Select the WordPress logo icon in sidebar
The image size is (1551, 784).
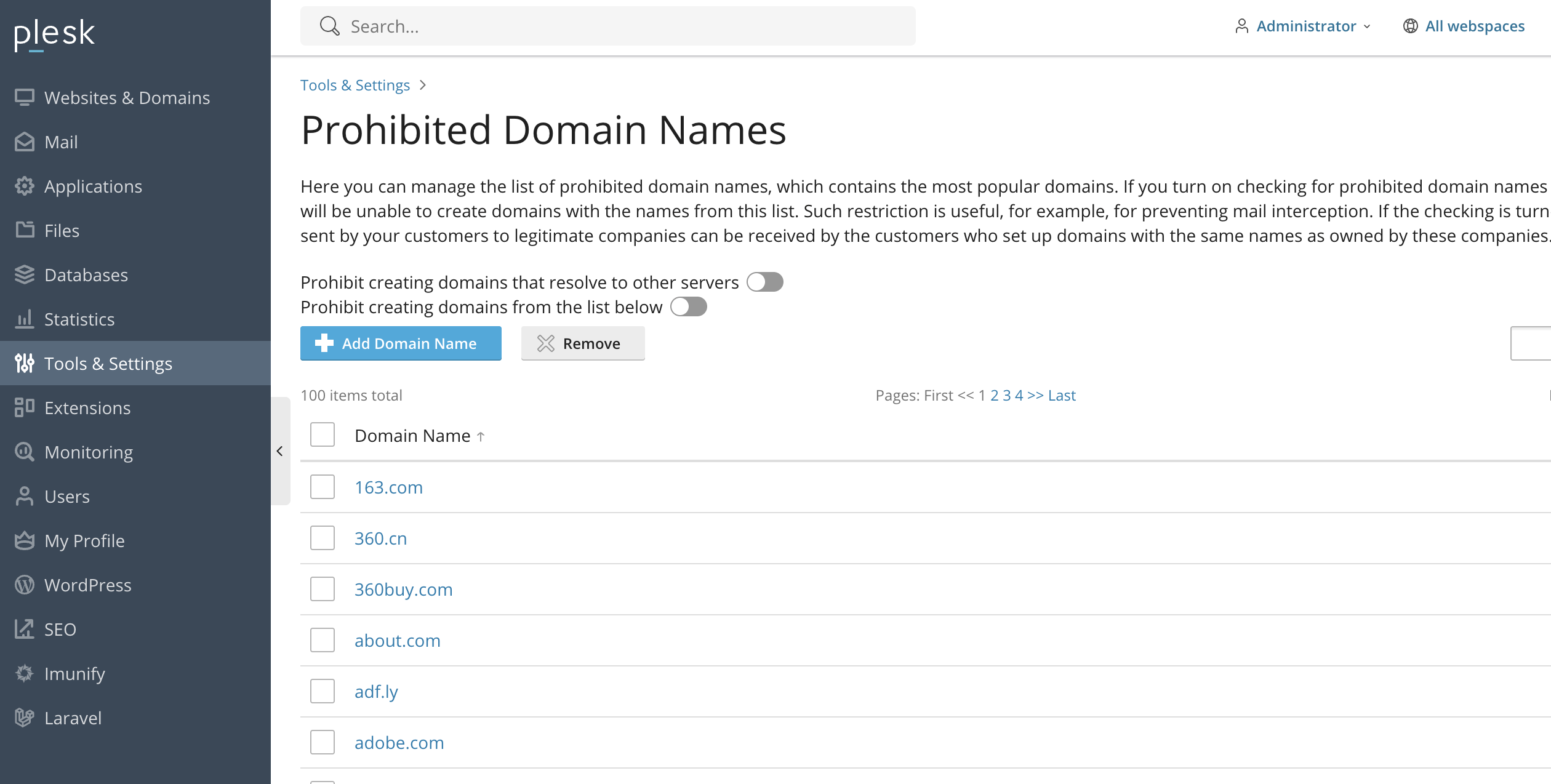click(x=25, y=585)
